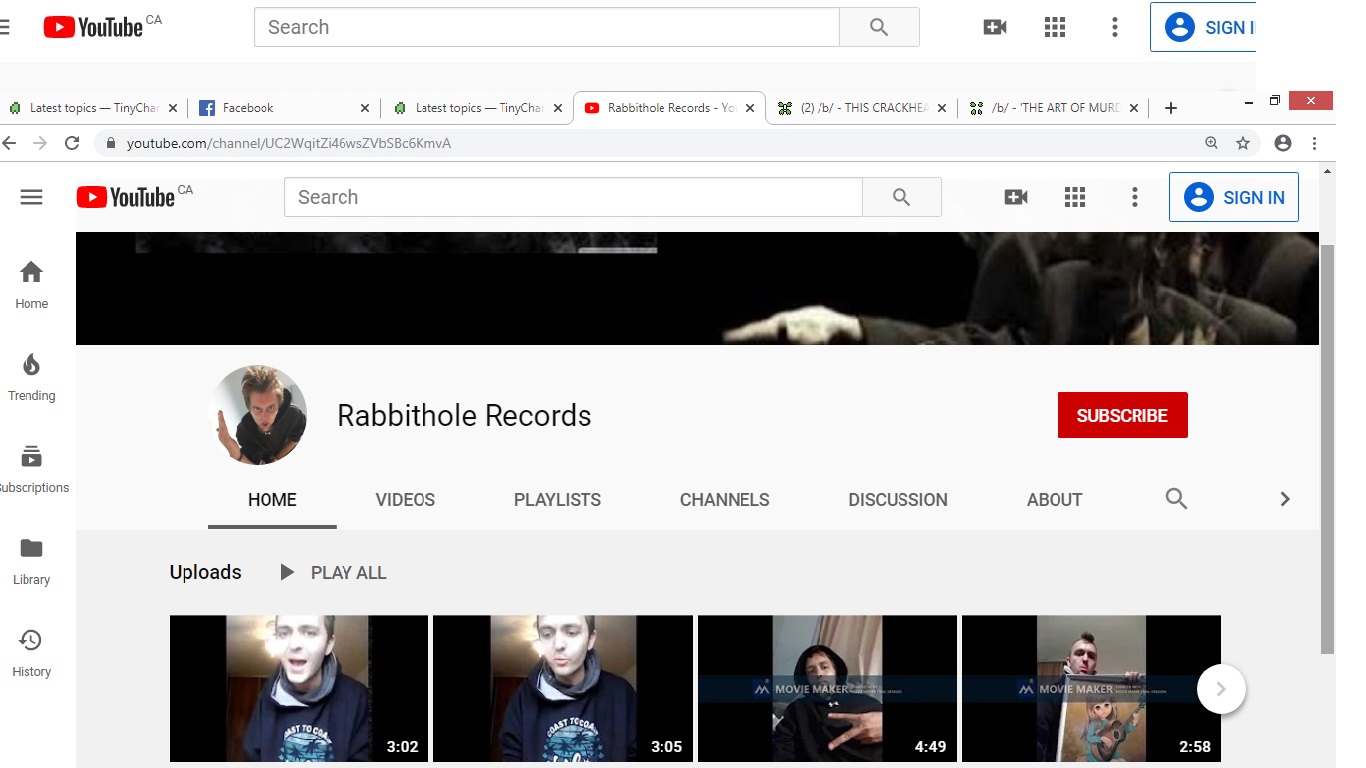Subscribe to Rabbithole Records
Viewport: 1366px width, 768px height.
(1122, 415)
